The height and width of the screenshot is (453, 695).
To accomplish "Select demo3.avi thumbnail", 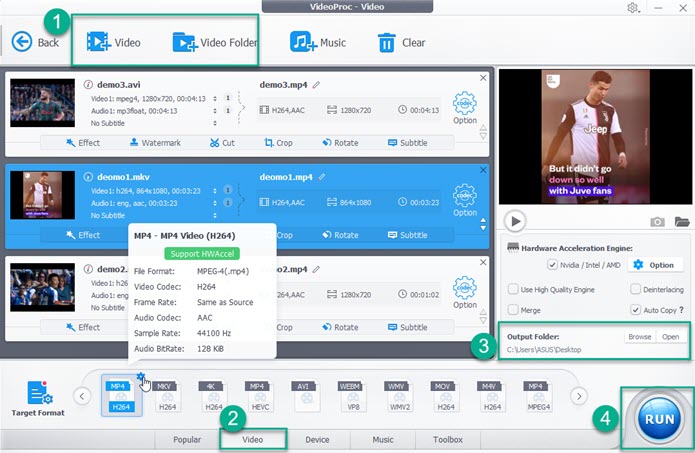I will tap(43, 103).
